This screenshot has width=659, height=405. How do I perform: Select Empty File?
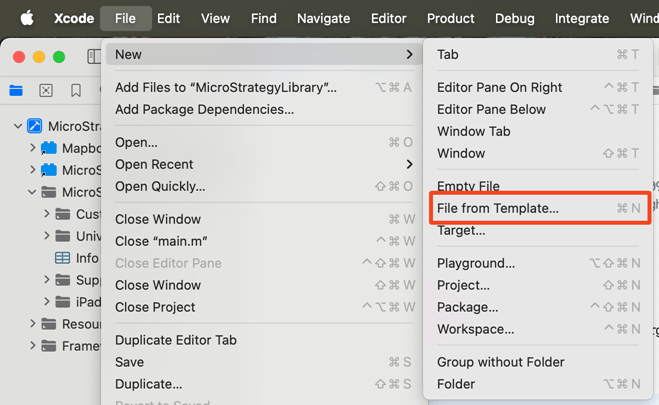538,186
